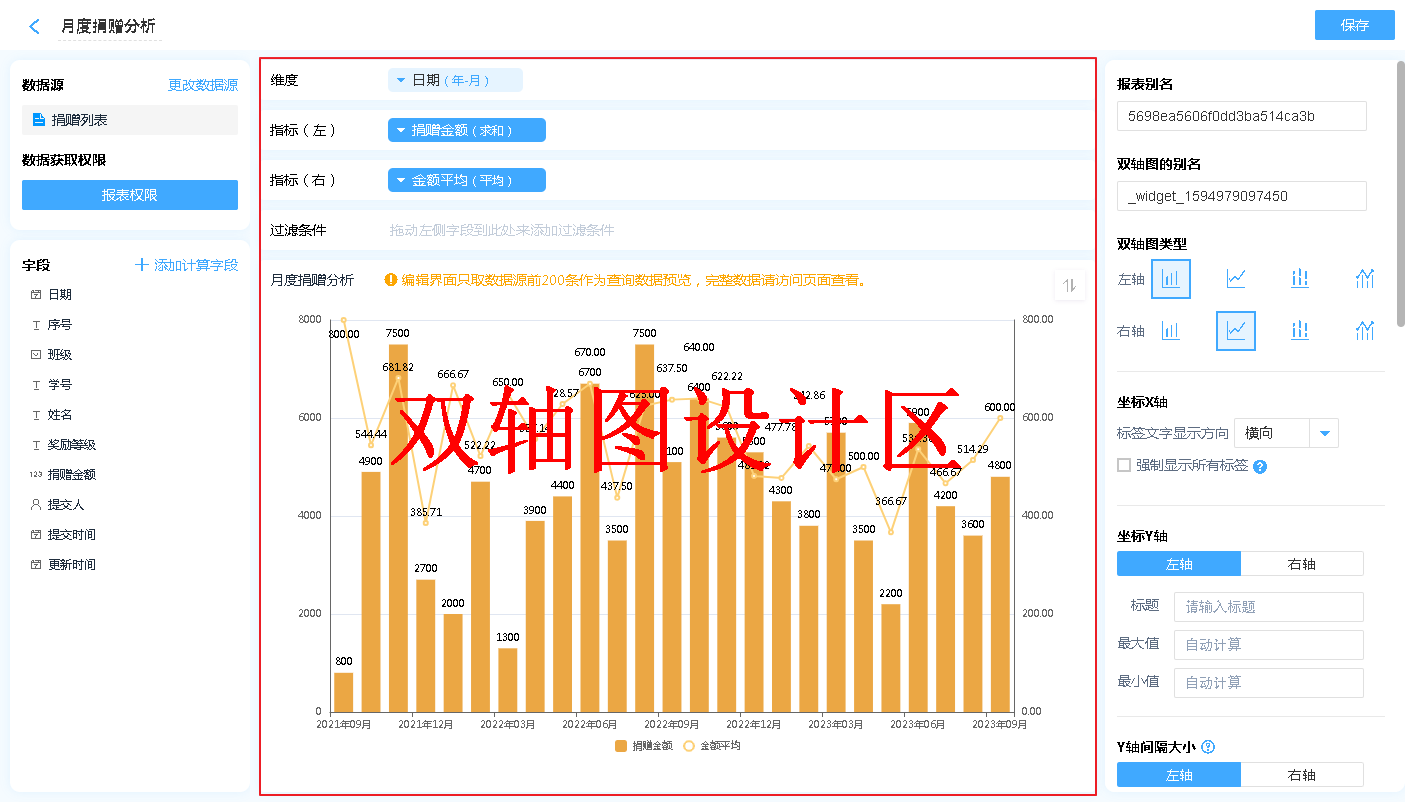Viewport: 1405px width, 802px height.
Task: Click the 保存 button
Action: pos(1354,26)
